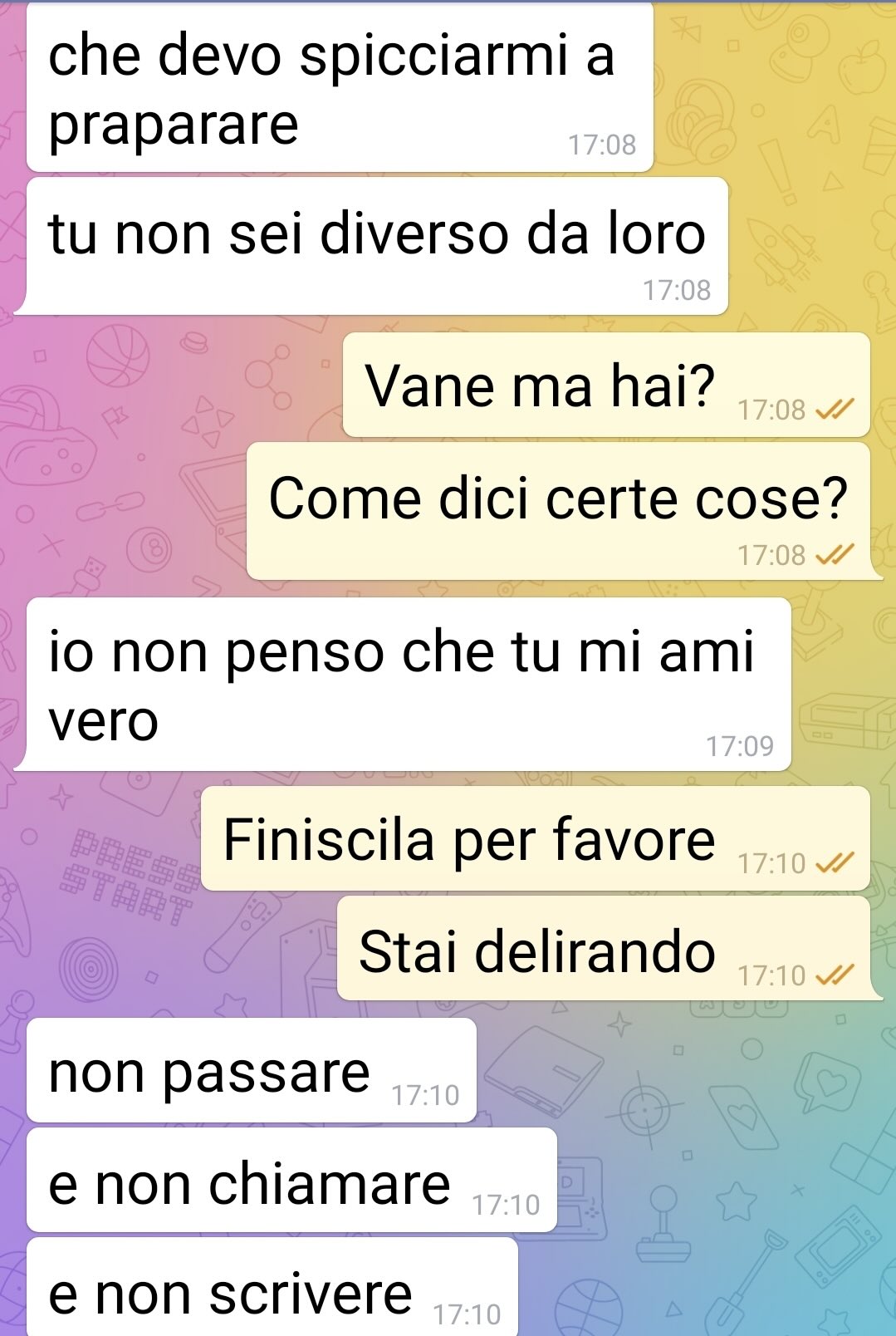Select the 'e non chiamare' message
Screen dimensions: 896x1336
pos(291,1180)
